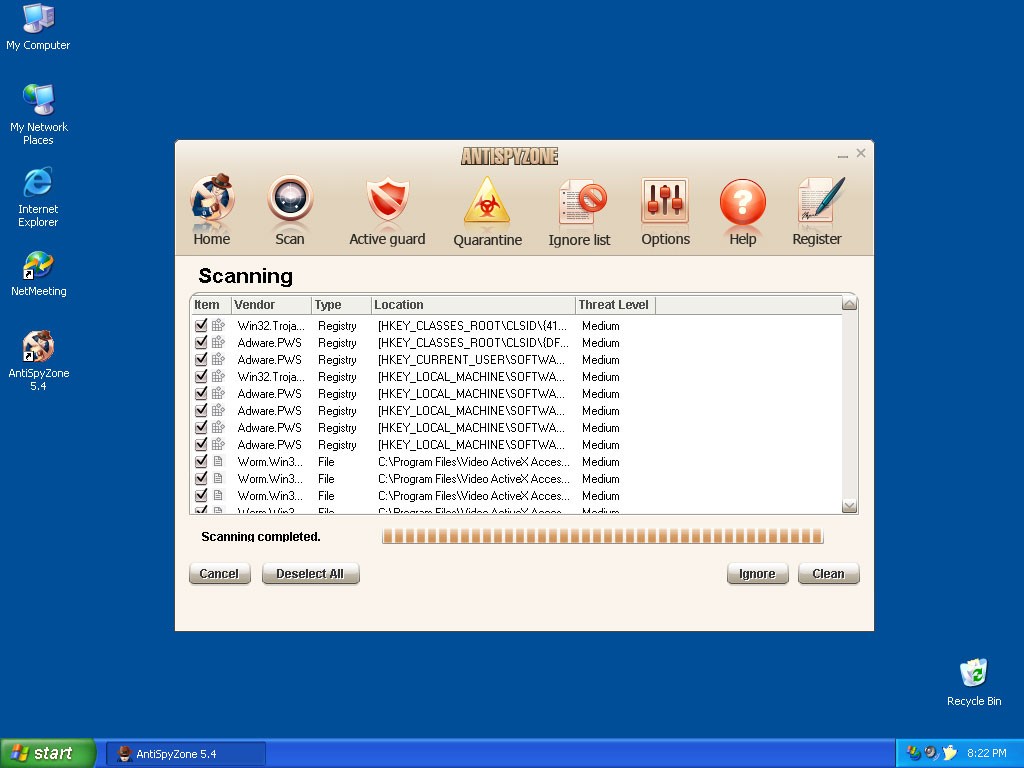Open the Home detective icon
The width and height of the screenshot is (1024, 768).
(211, 201)
